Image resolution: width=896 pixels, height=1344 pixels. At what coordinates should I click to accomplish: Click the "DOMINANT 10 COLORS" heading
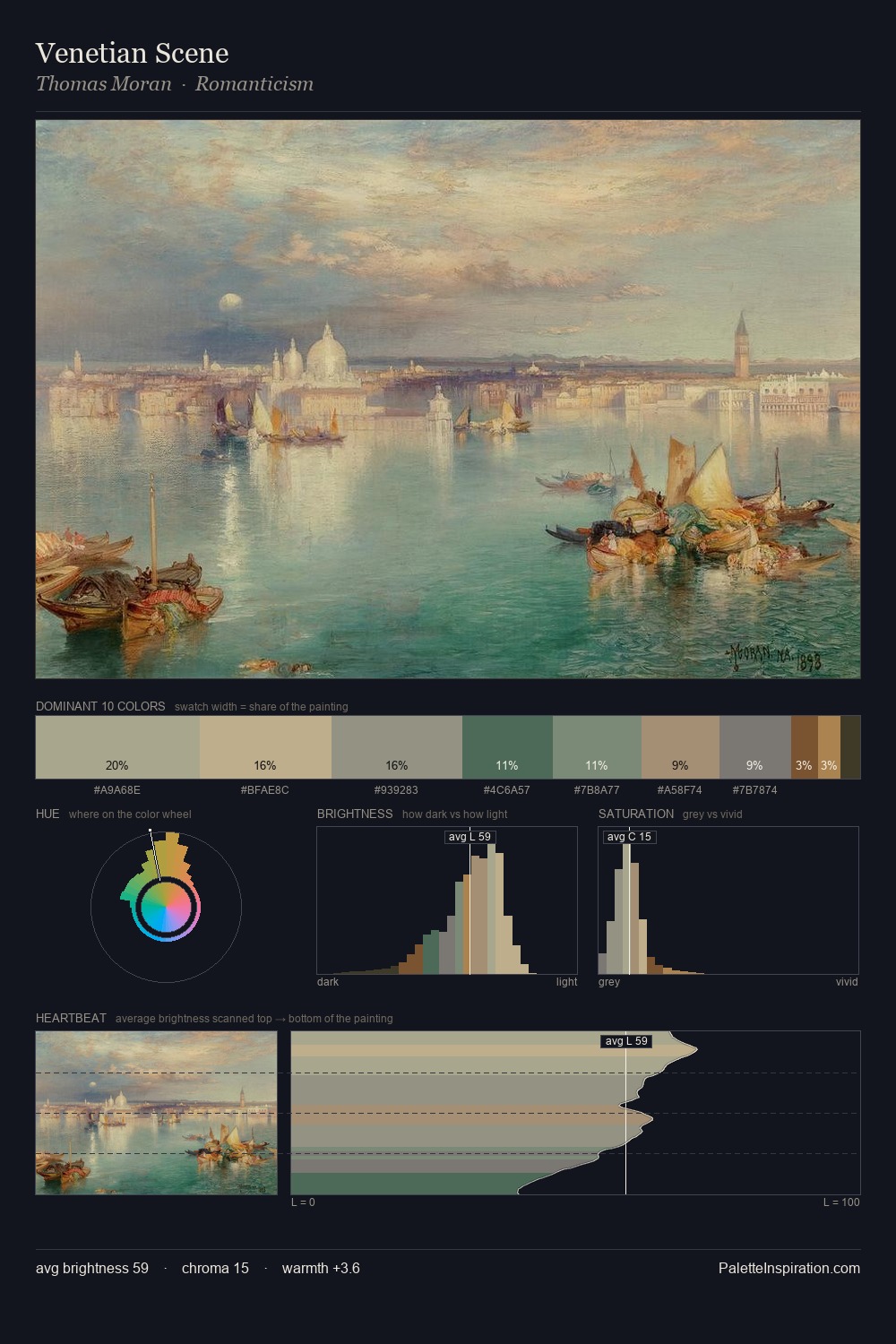pyautogui.click(x=100, y=706)
